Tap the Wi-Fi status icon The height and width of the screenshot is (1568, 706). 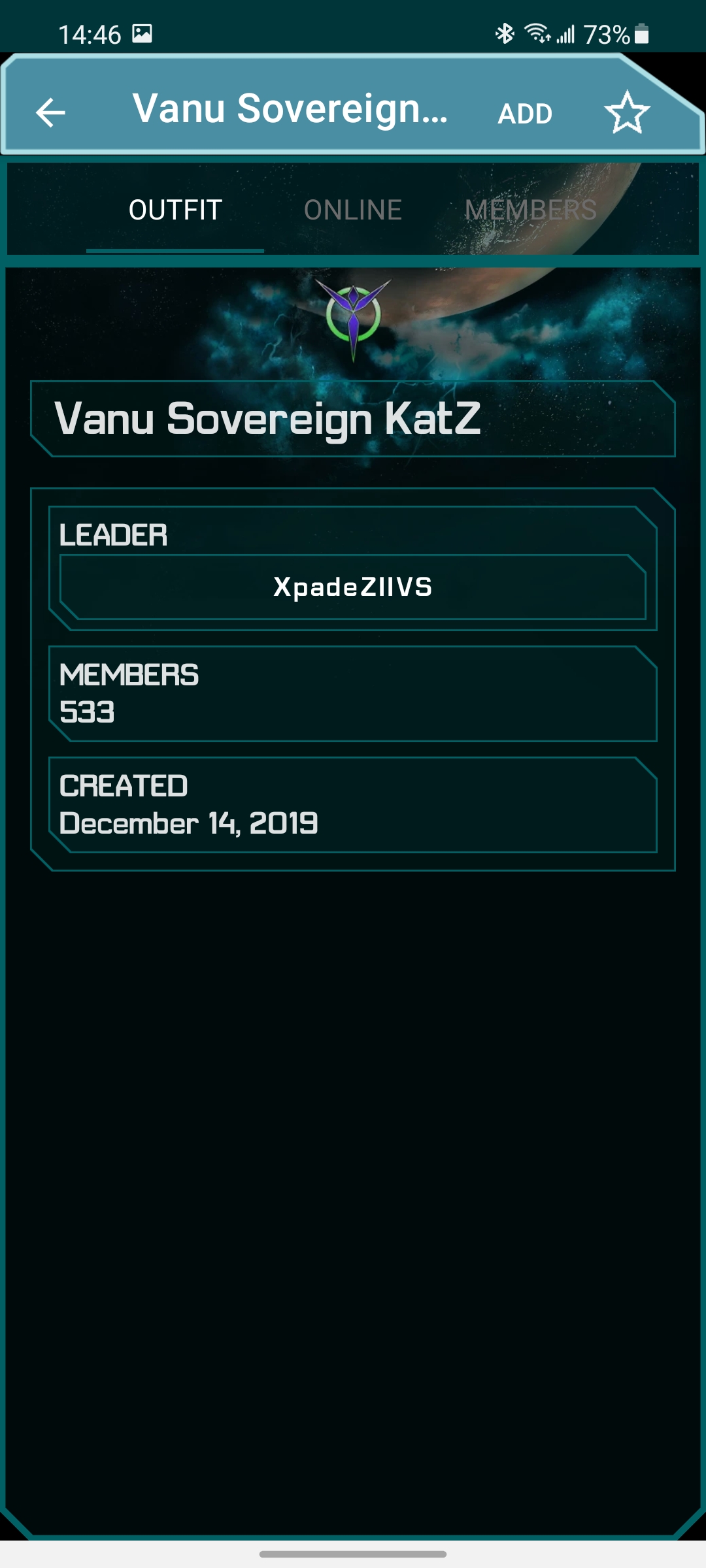[x=537, y=33]
